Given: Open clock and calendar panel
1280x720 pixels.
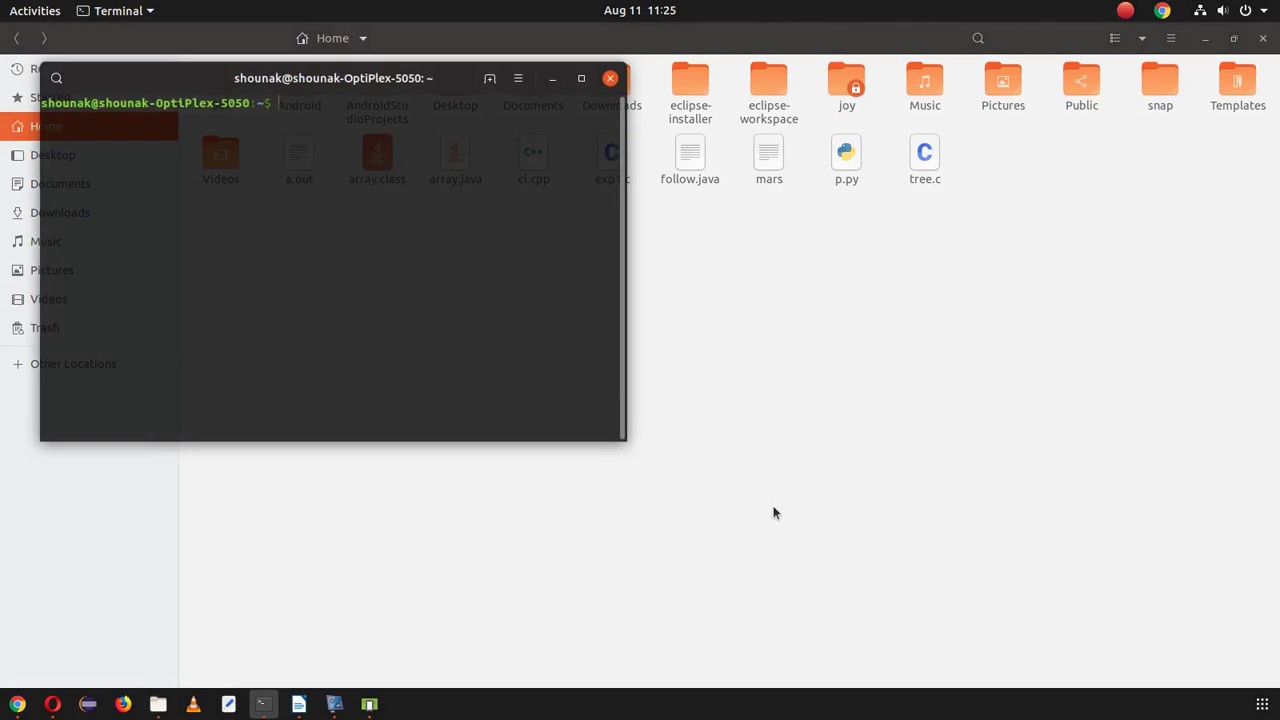Looking at the screenshot, I should point(640,10).
